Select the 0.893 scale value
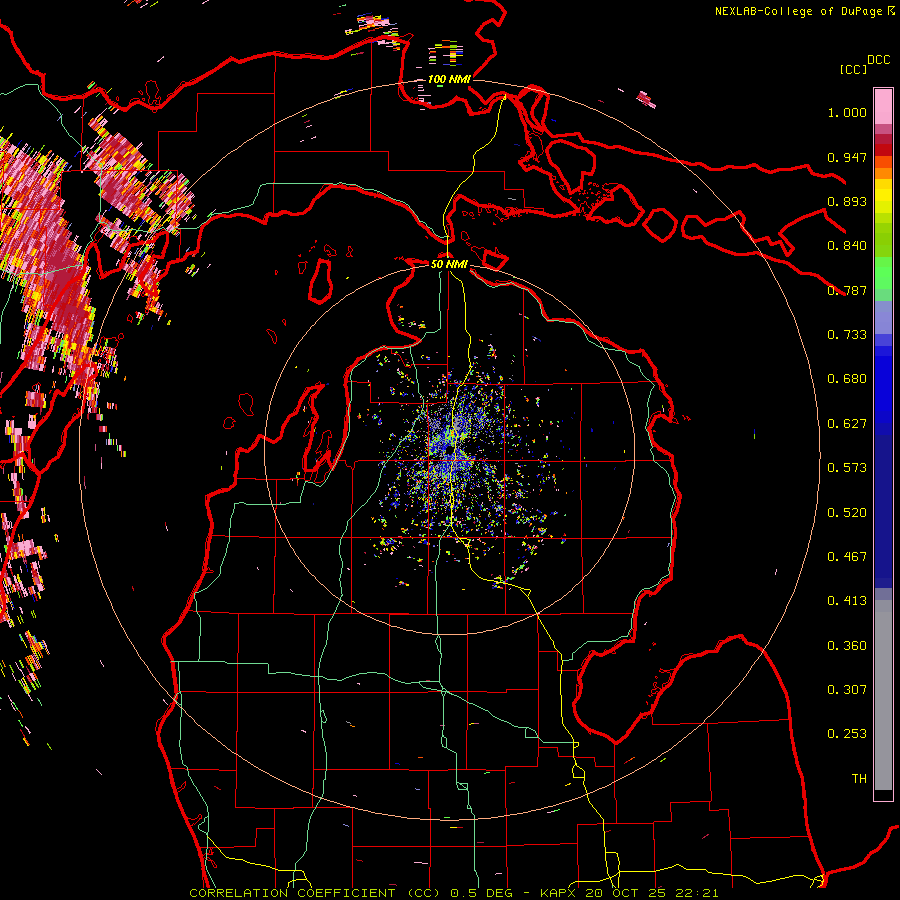 pyautogui.click(x=847, y=201)
